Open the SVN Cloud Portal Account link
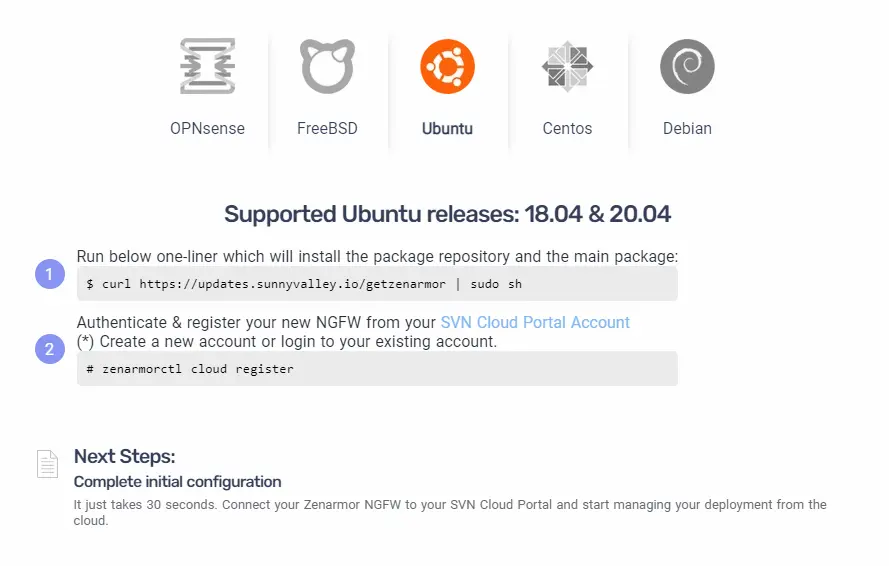Screen dimensions: 889x566 click(535, 322)
